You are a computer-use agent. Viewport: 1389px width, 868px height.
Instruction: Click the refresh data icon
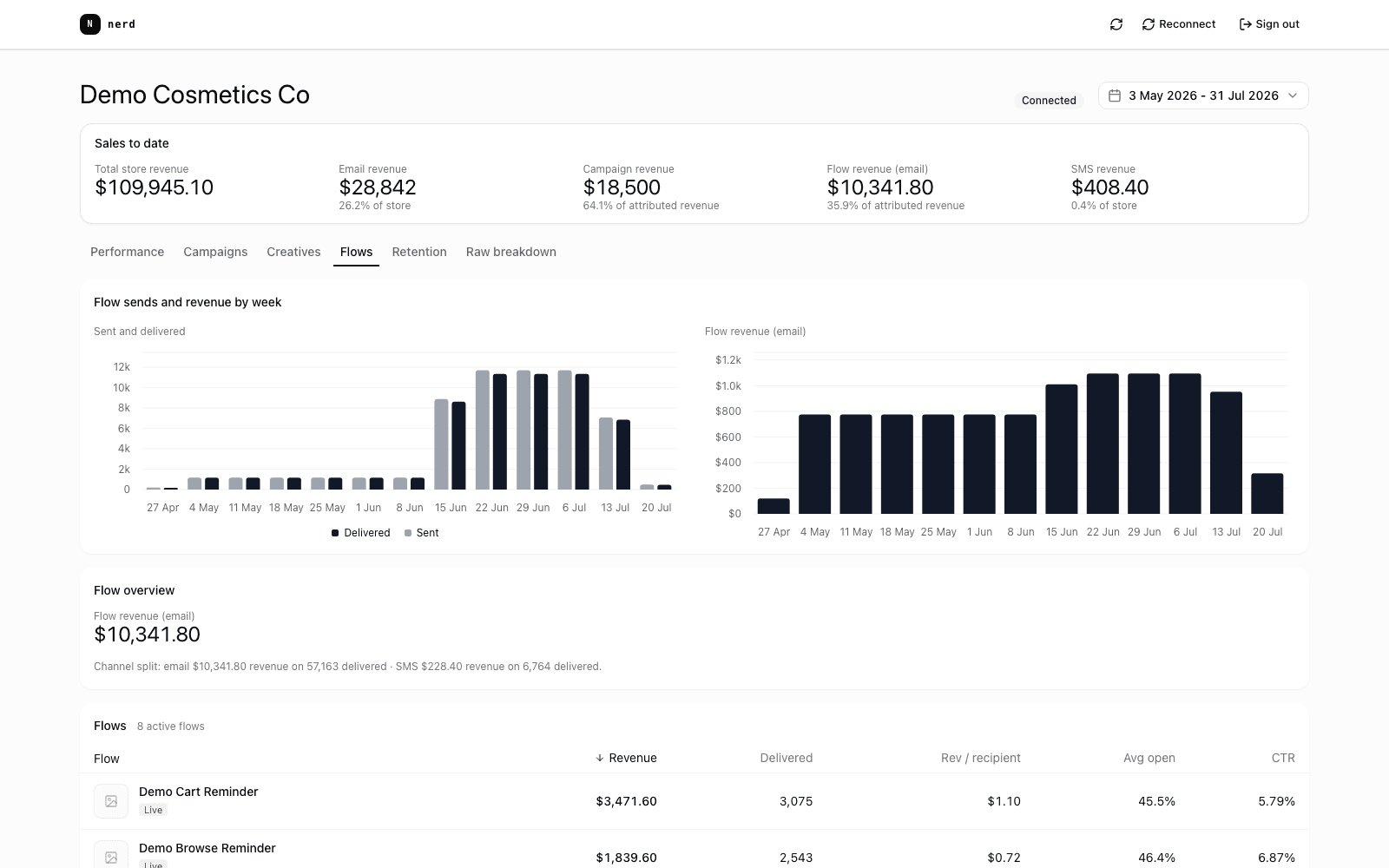point(1116,24)
